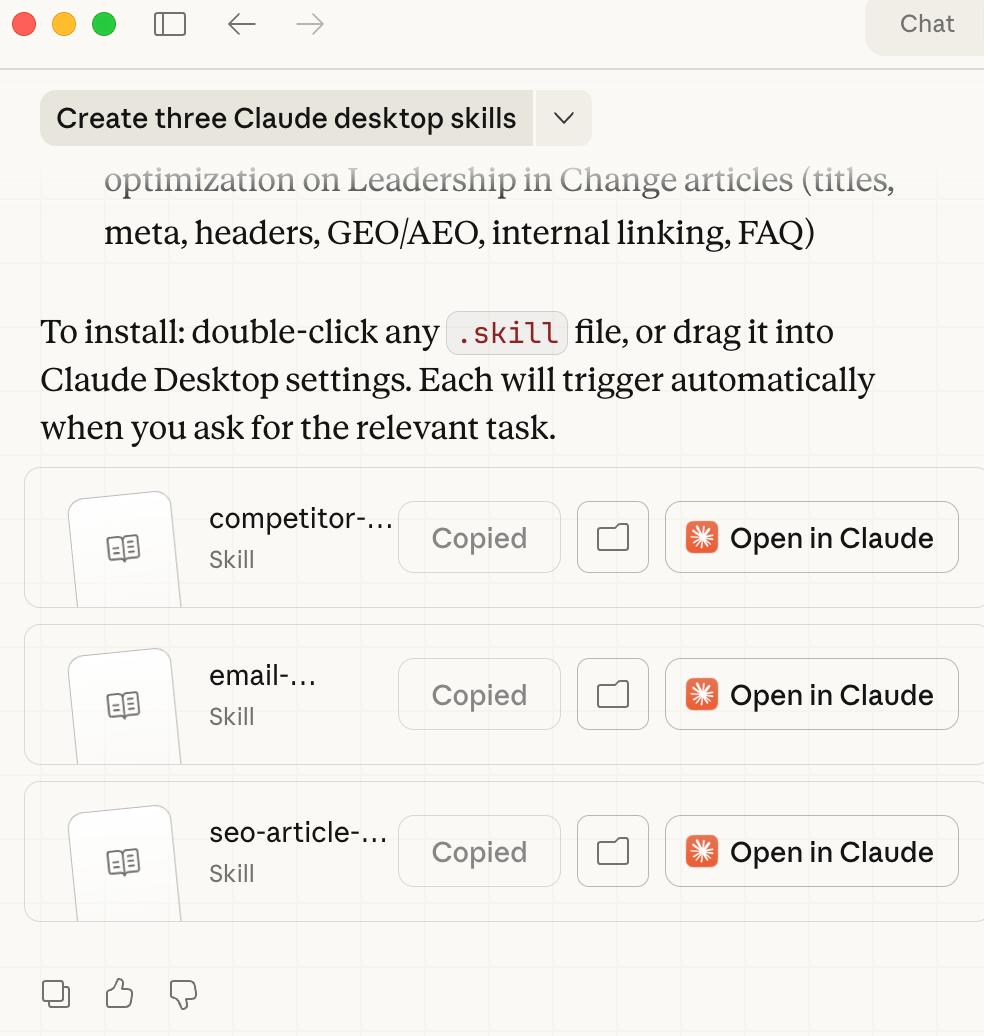
Task: Go back with the left arrow
Action: pyautogui.click(x=241, y=24)
